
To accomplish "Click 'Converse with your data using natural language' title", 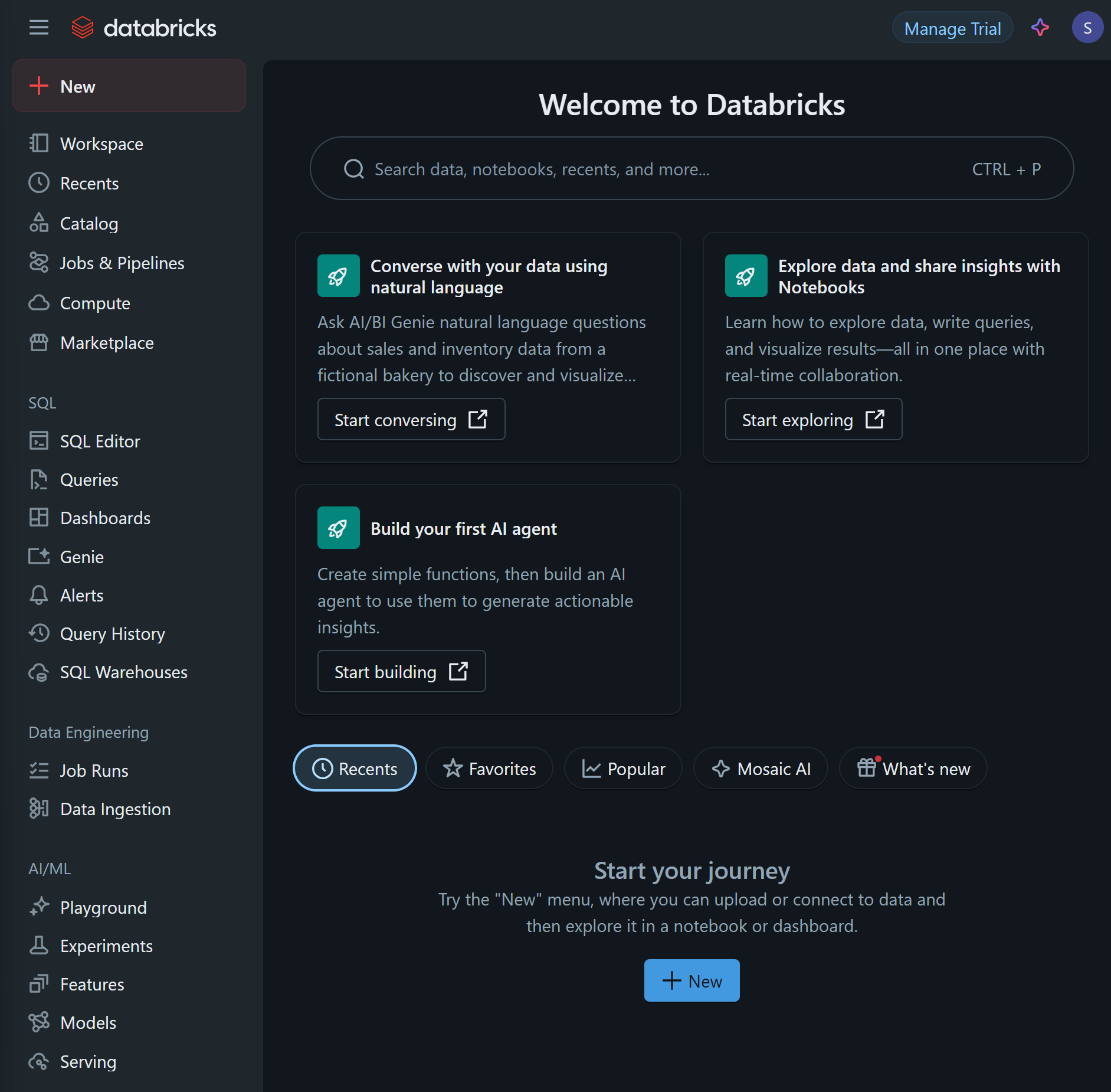I will (489, 276).
